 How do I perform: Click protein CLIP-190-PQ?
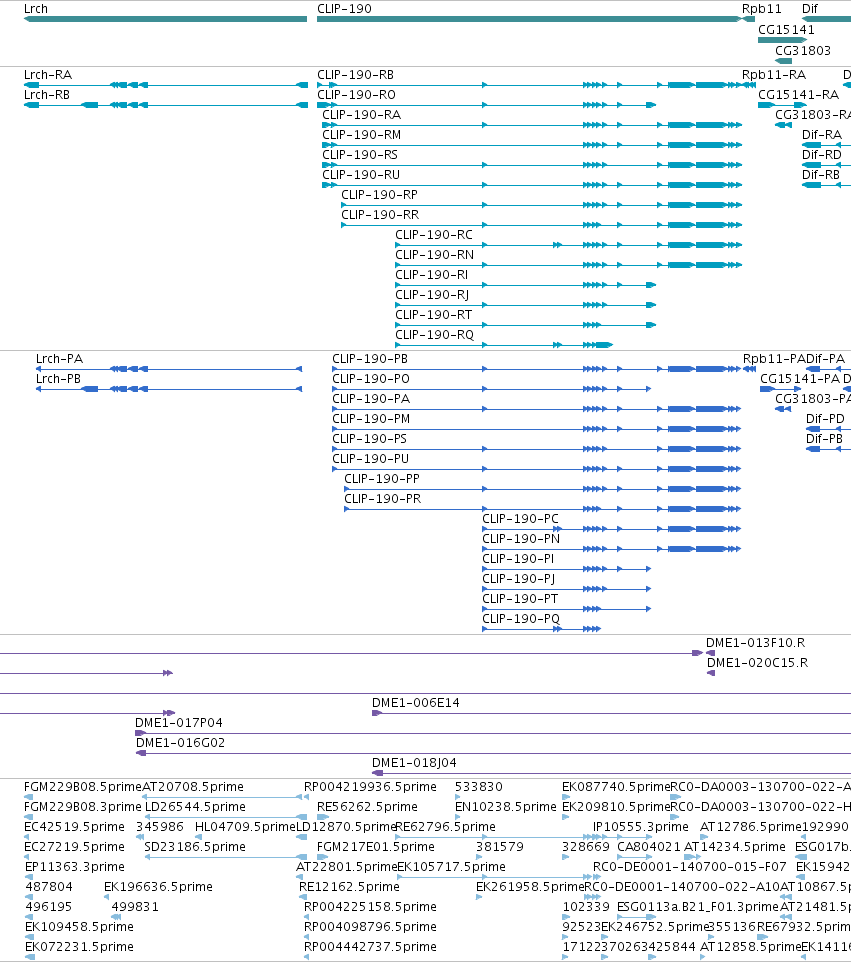pos(521,619)
